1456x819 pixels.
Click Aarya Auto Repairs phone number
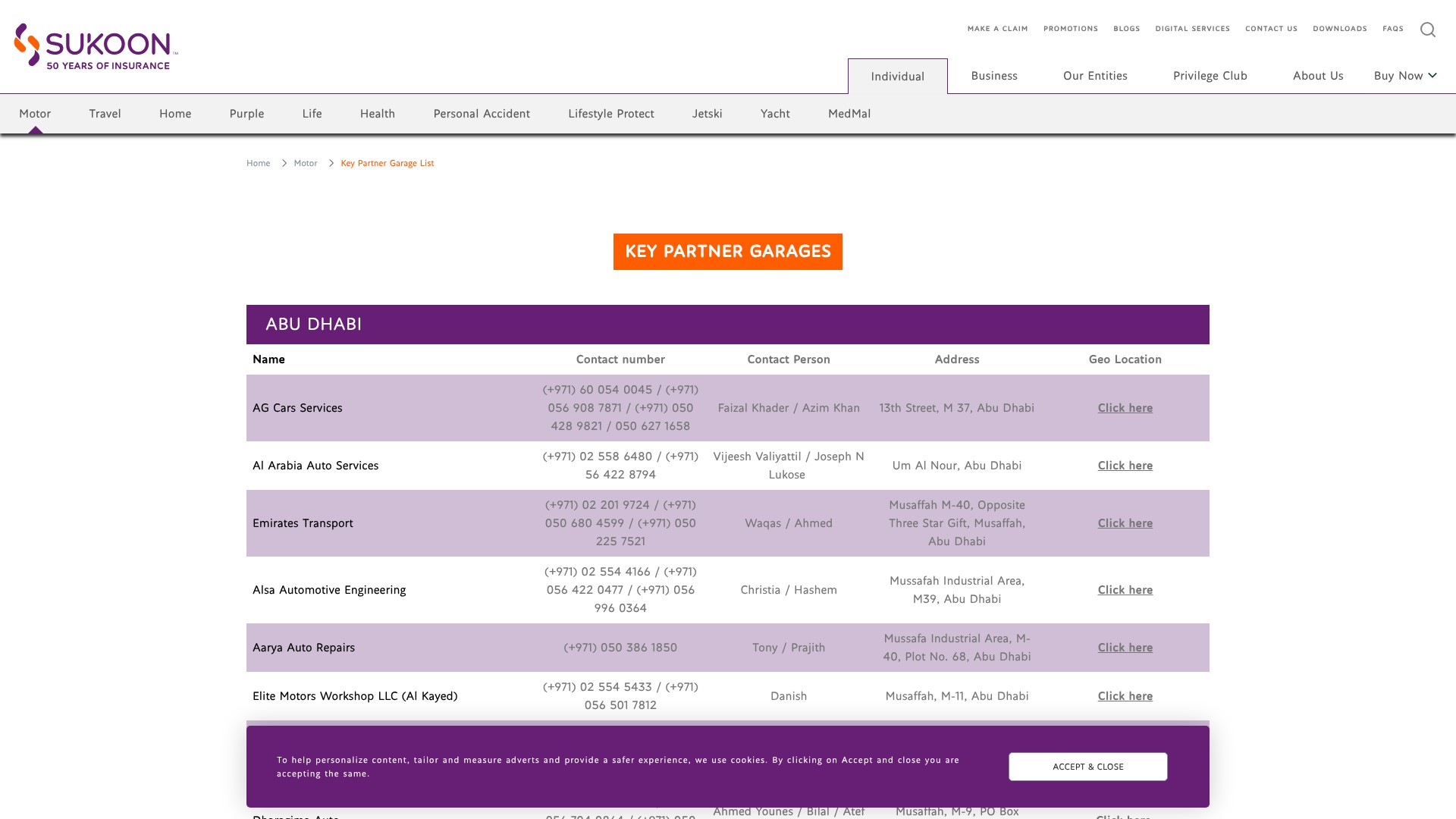620,648
